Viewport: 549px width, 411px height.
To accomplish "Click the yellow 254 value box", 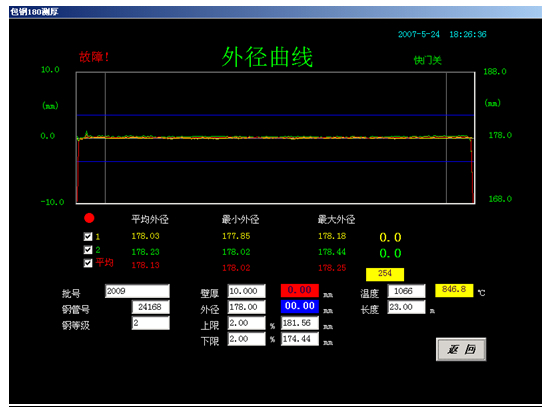I will coord(385,274).
